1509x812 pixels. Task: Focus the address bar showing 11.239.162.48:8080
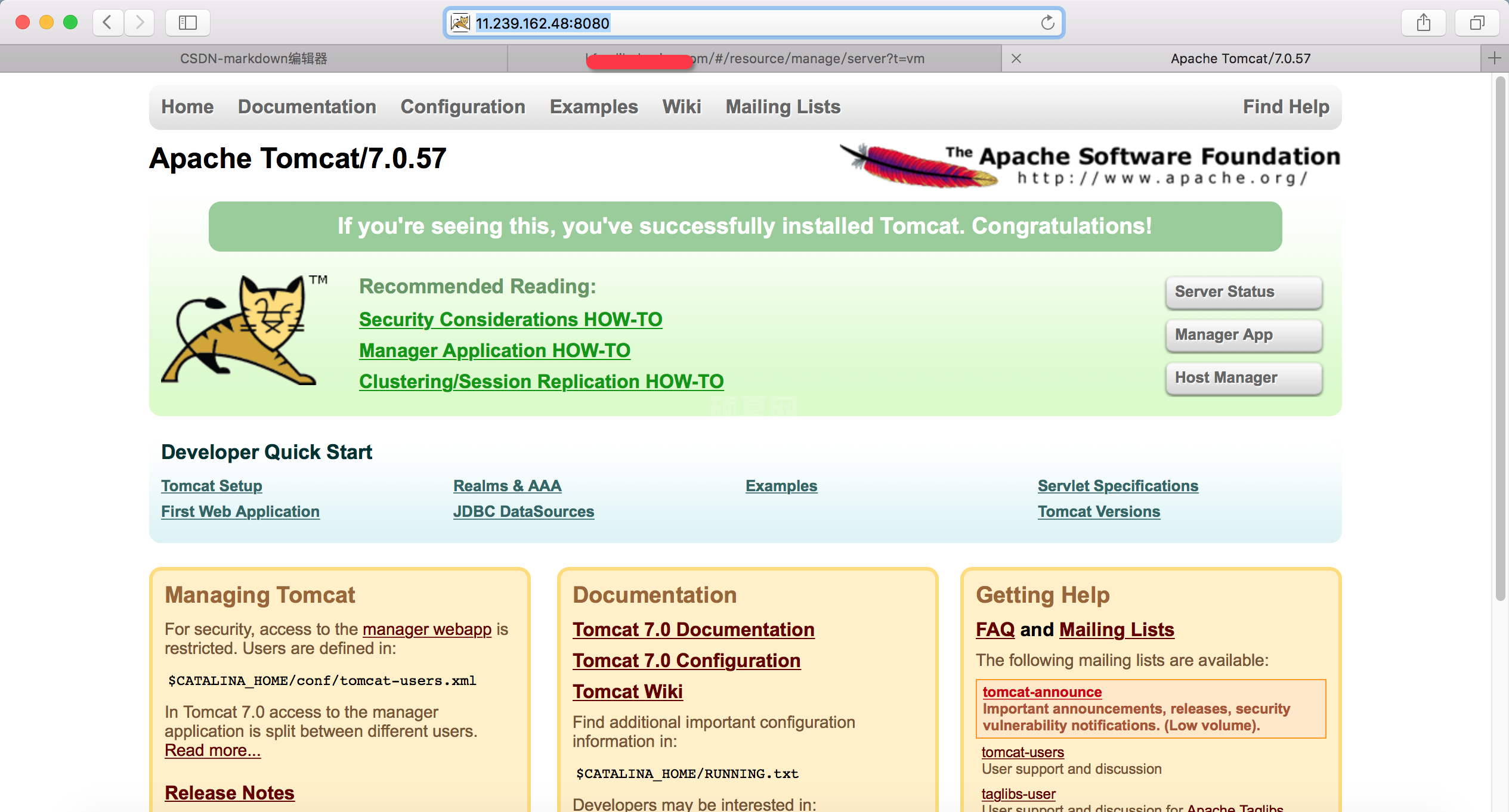[754, 23]
